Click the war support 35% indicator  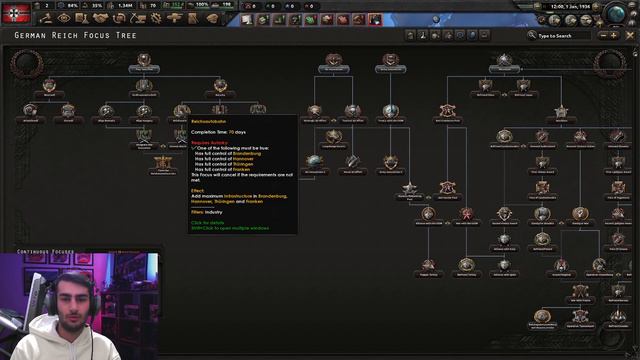point(93,5)
